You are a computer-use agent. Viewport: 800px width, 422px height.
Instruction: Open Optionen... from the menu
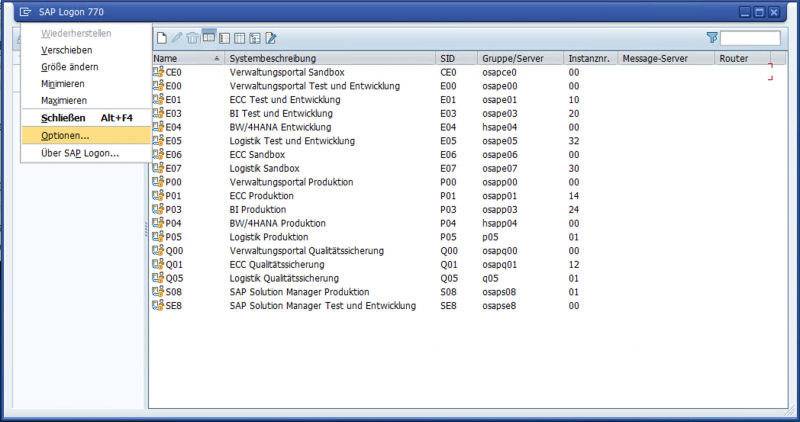tap(86, 136)
